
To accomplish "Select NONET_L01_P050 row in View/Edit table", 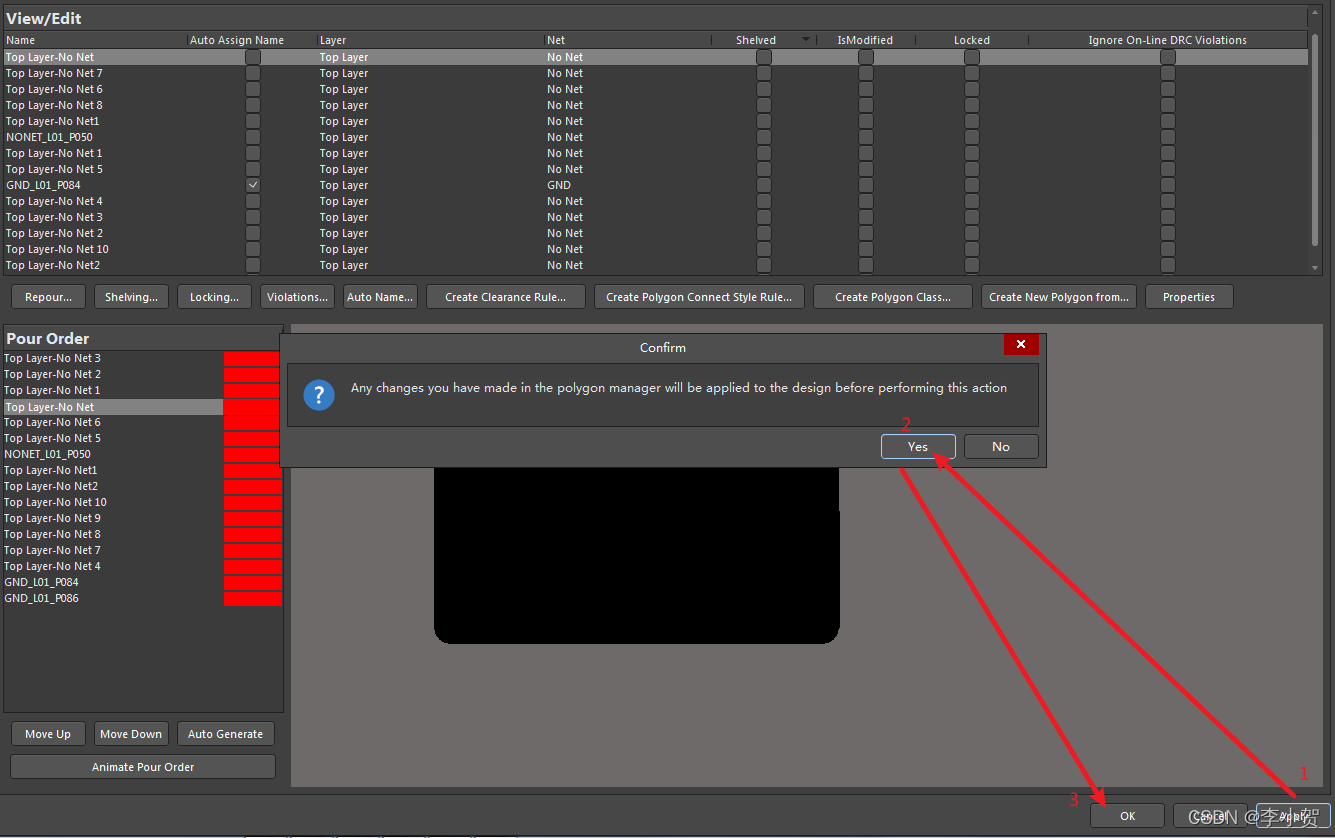I will click(x=655, y=137).
